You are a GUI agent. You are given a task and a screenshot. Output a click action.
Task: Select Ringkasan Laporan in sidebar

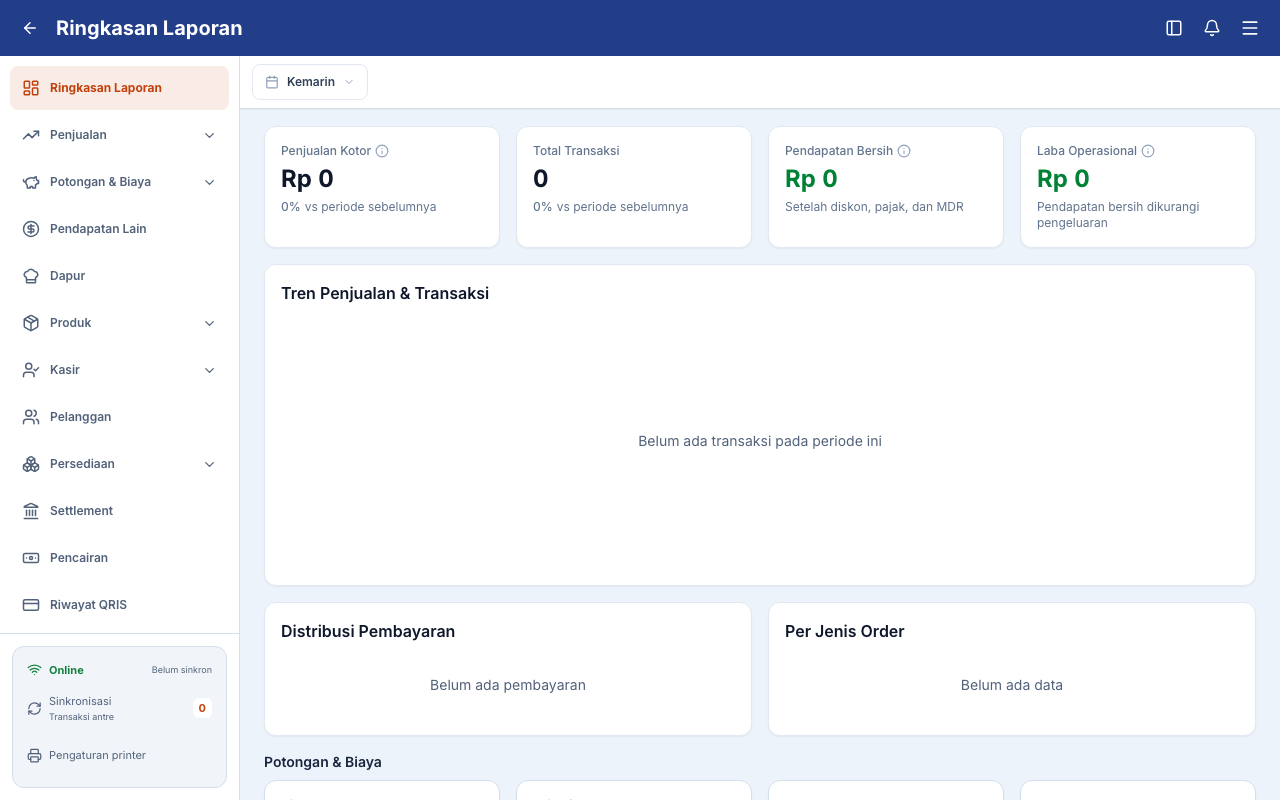pyautogui.click(x=119, y=88)
